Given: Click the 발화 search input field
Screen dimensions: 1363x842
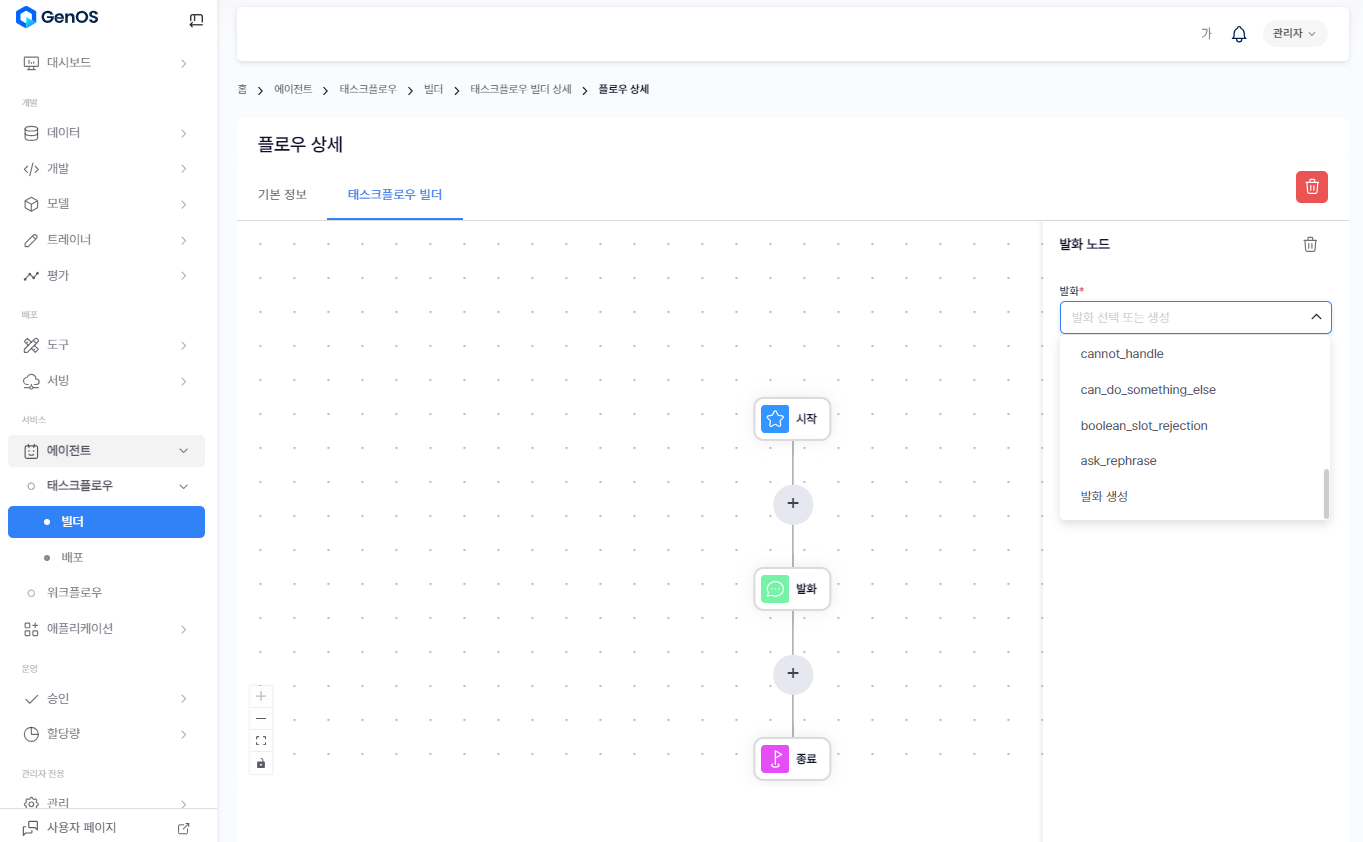Looking at the screenshot, I should (1180, 317).
